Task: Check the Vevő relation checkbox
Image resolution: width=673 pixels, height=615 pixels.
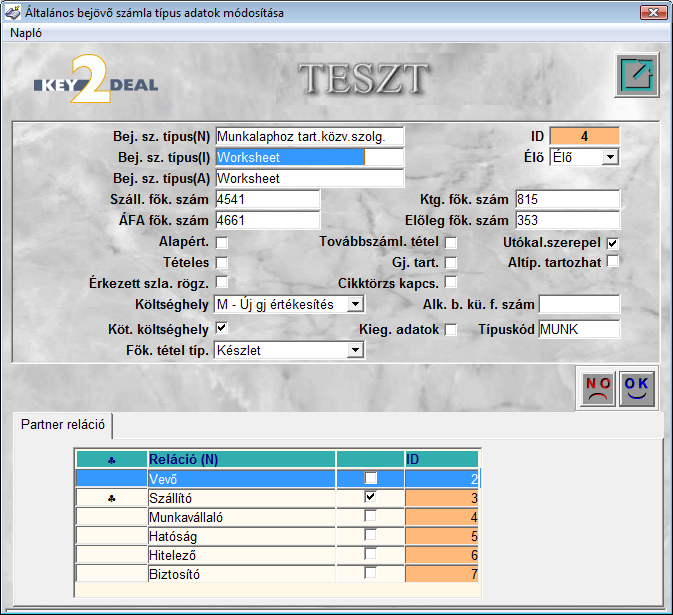Action: pyautogui.click(x=370, y=478)
